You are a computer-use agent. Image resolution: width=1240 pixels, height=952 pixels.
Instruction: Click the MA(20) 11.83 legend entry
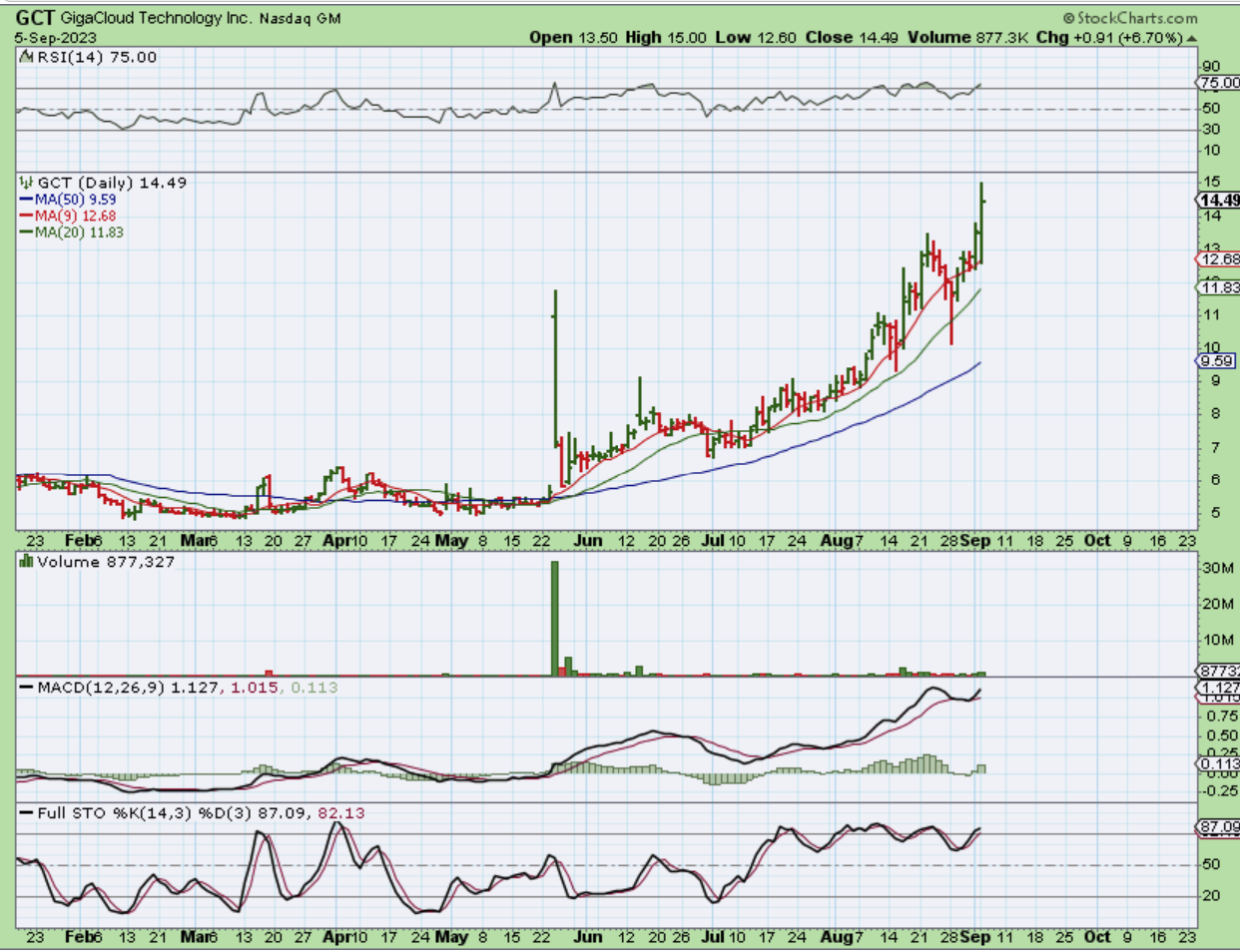(x=79, y=233)
